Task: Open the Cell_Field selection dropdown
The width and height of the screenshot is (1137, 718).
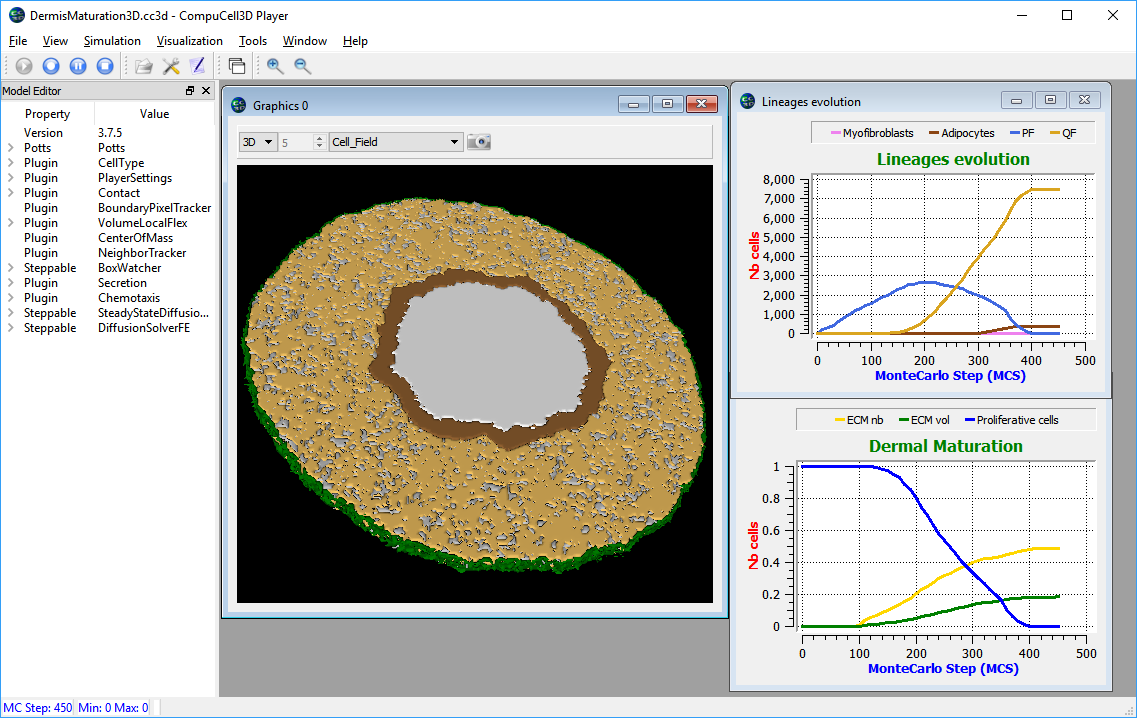Action: pyautogui.click(x=396, y=142)
